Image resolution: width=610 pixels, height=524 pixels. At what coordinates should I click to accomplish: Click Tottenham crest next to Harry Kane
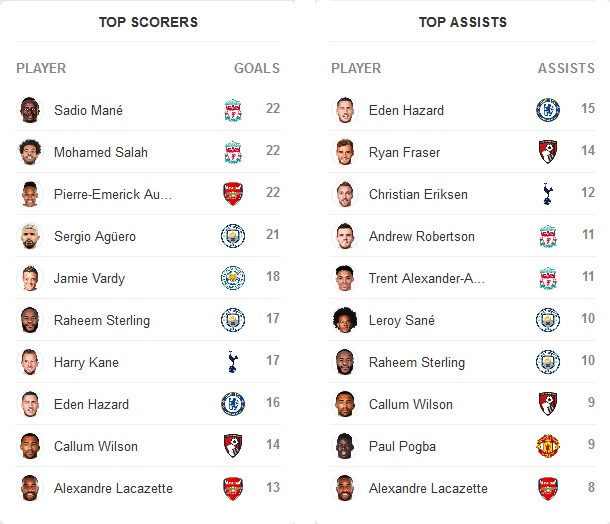point(233,363)
